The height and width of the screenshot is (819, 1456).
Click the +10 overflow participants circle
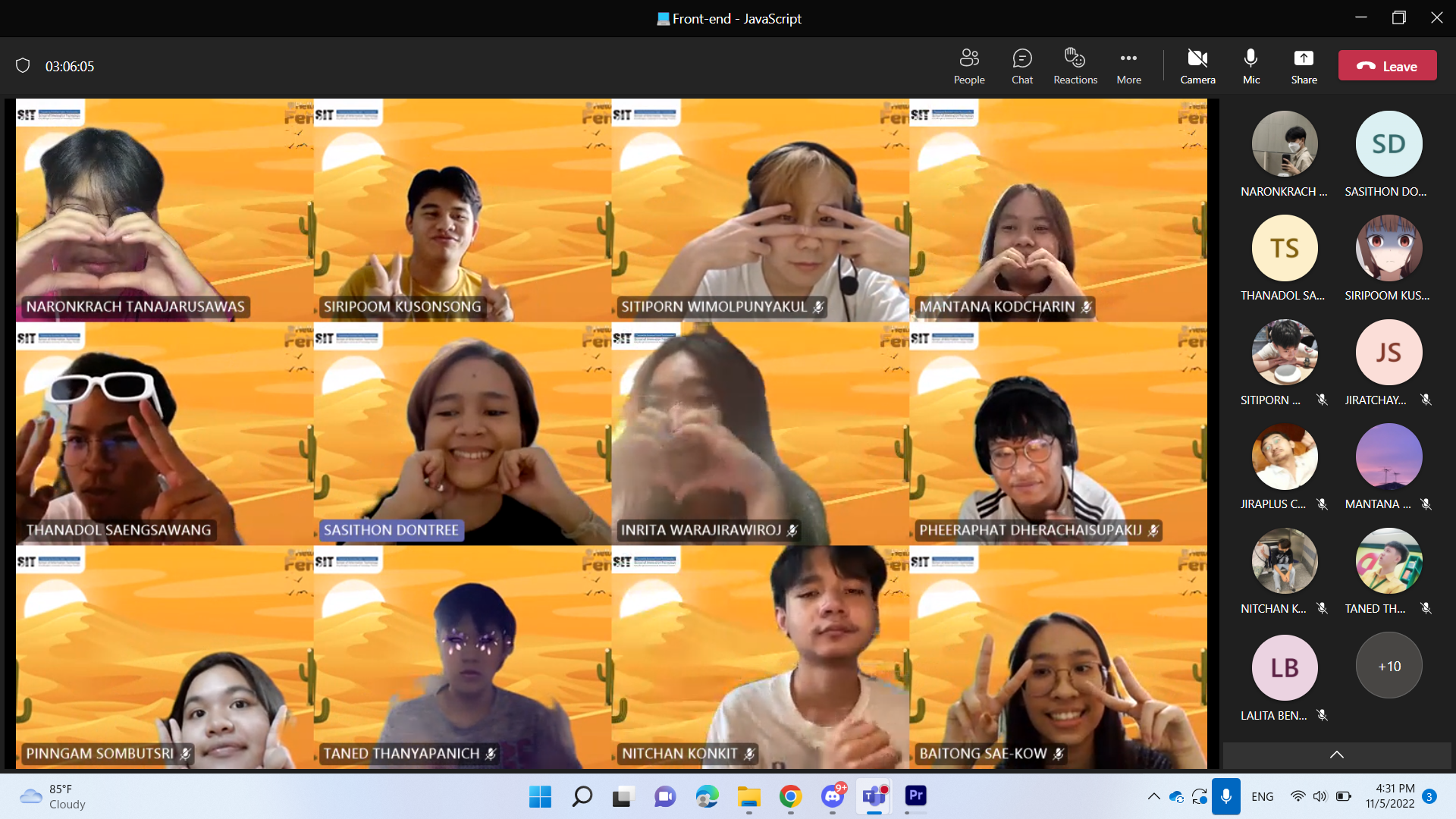1388,666
